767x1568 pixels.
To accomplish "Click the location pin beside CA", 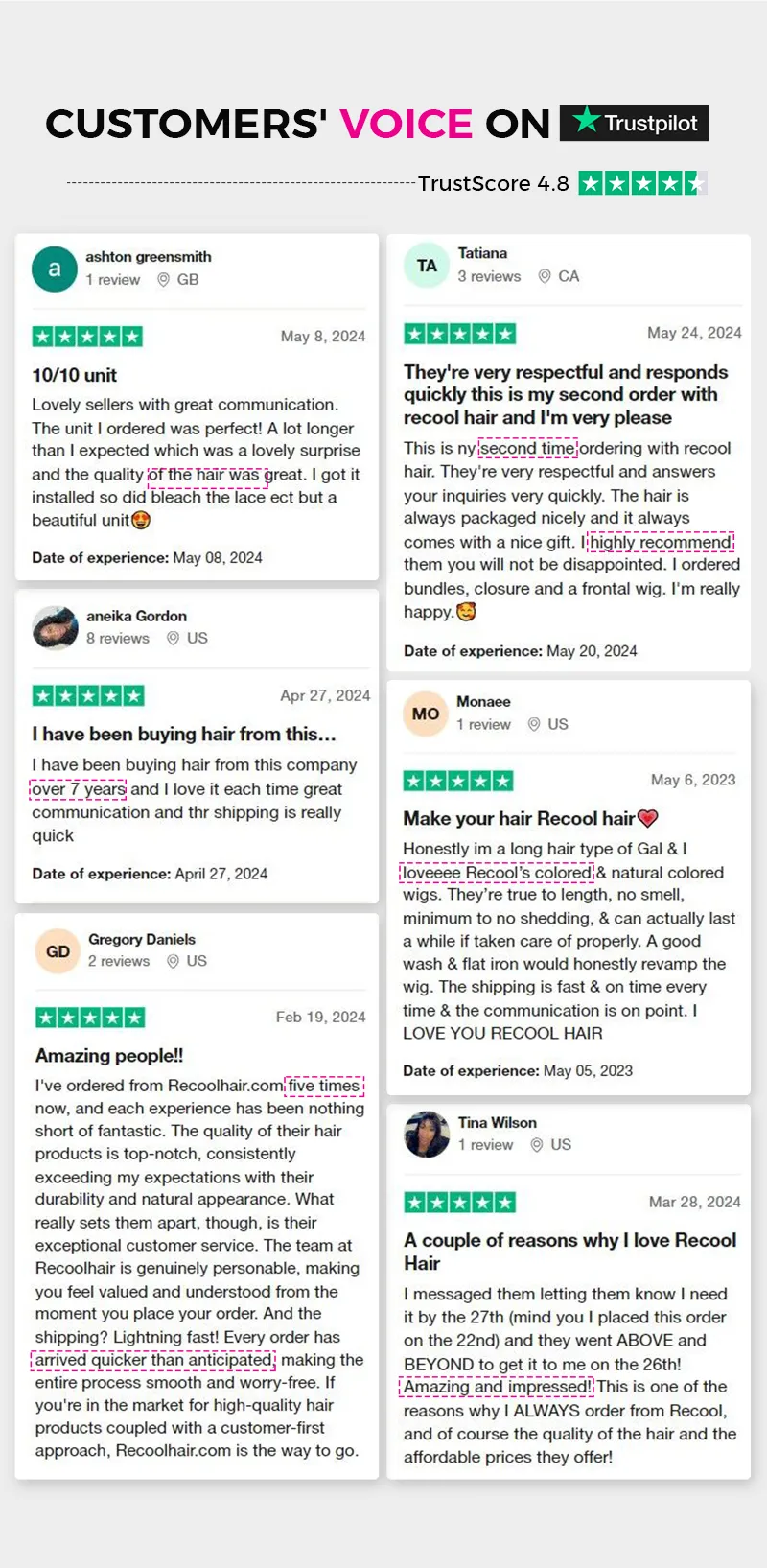I will tap(544, 276).
